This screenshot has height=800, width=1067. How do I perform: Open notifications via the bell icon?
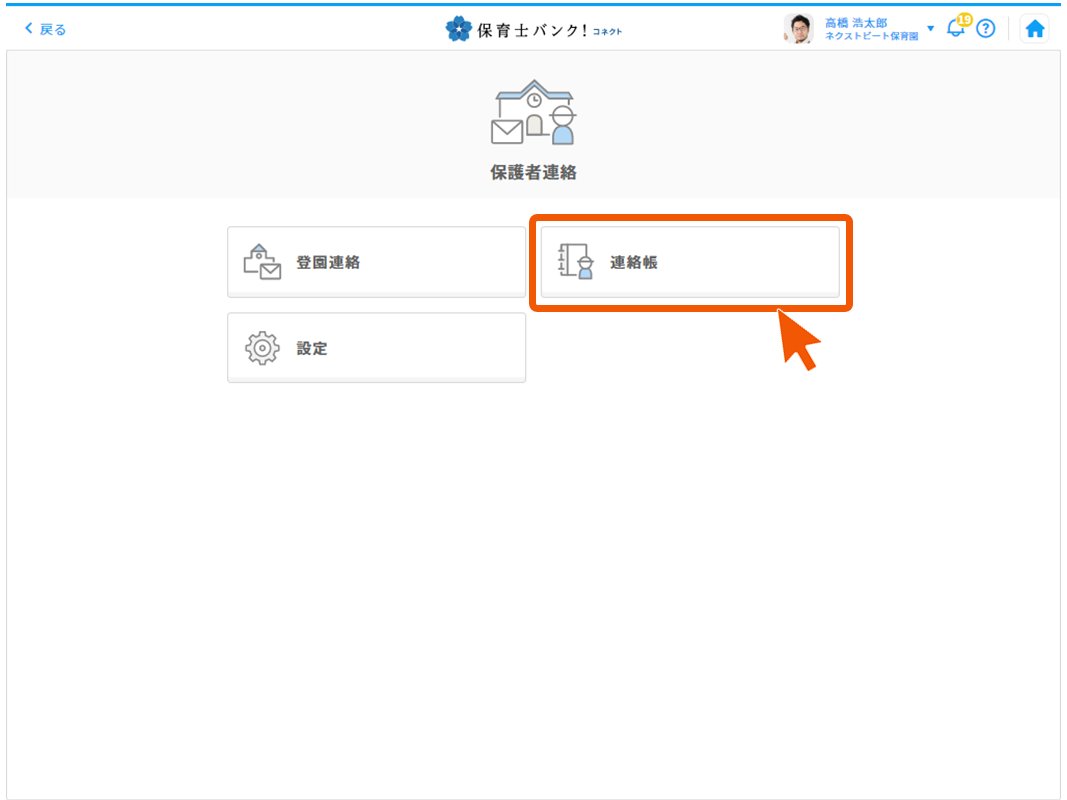tap(954, 30)
